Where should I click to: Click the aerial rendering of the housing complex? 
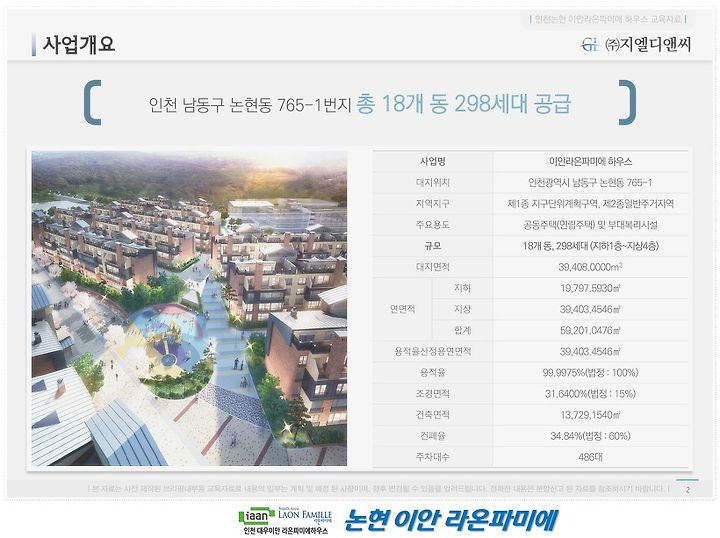pos(189,308)
